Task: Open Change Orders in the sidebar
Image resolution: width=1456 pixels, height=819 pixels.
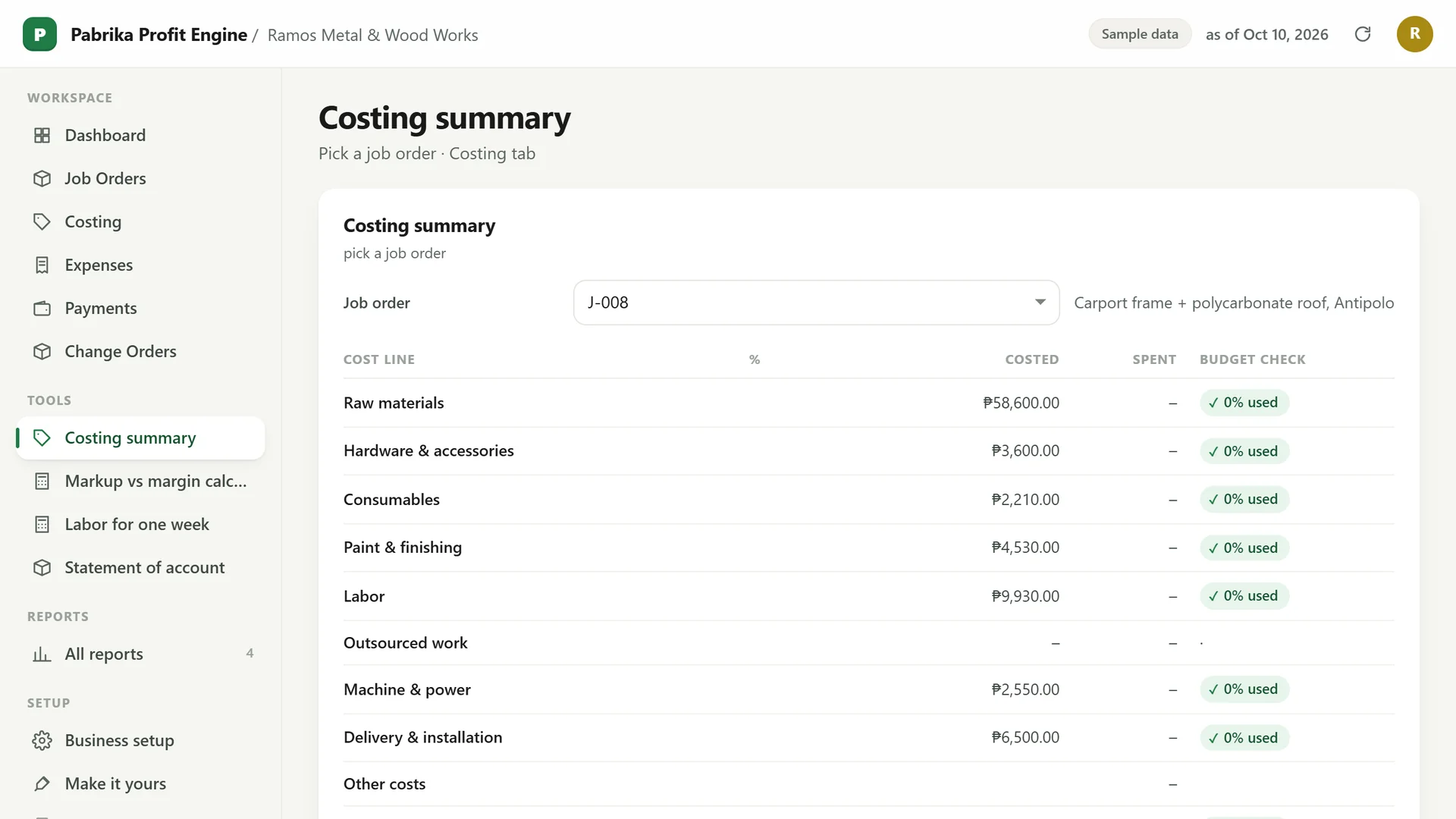Action: point(140,351)
